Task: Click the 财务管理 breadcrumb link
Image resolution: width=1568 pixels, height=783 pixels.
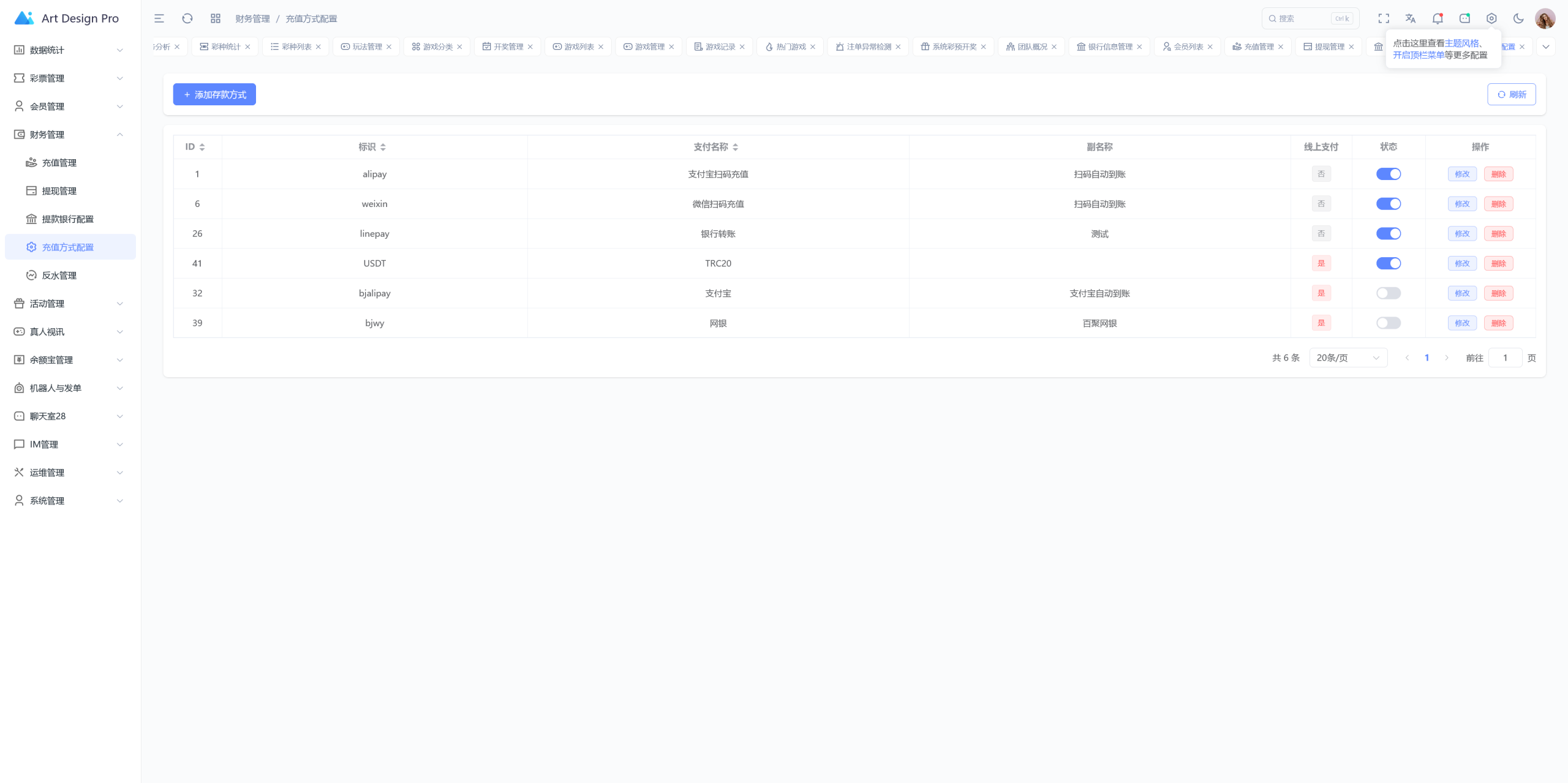Action: click(x=252, y=18)
